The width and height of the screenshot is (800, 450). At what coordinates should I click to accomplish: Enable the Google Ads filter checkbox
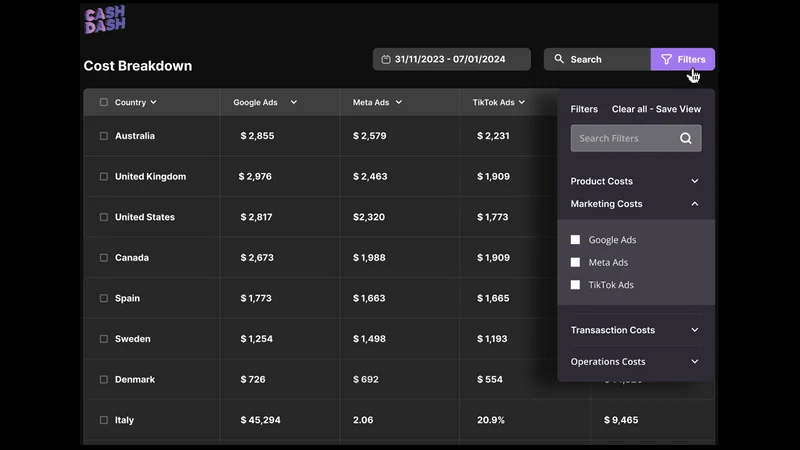coord(575,240)
